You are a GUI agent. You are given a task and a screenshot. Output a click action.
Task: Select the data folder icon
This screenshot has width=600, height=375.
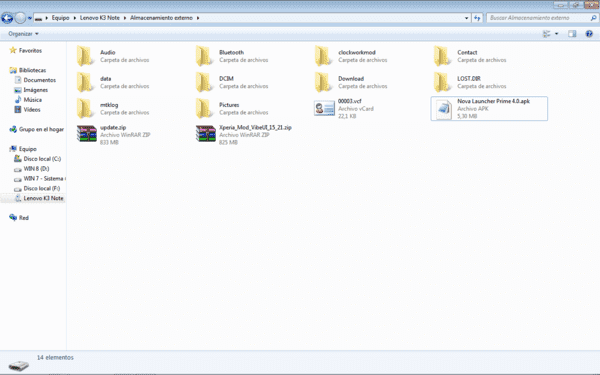click(x=85, y=82)
